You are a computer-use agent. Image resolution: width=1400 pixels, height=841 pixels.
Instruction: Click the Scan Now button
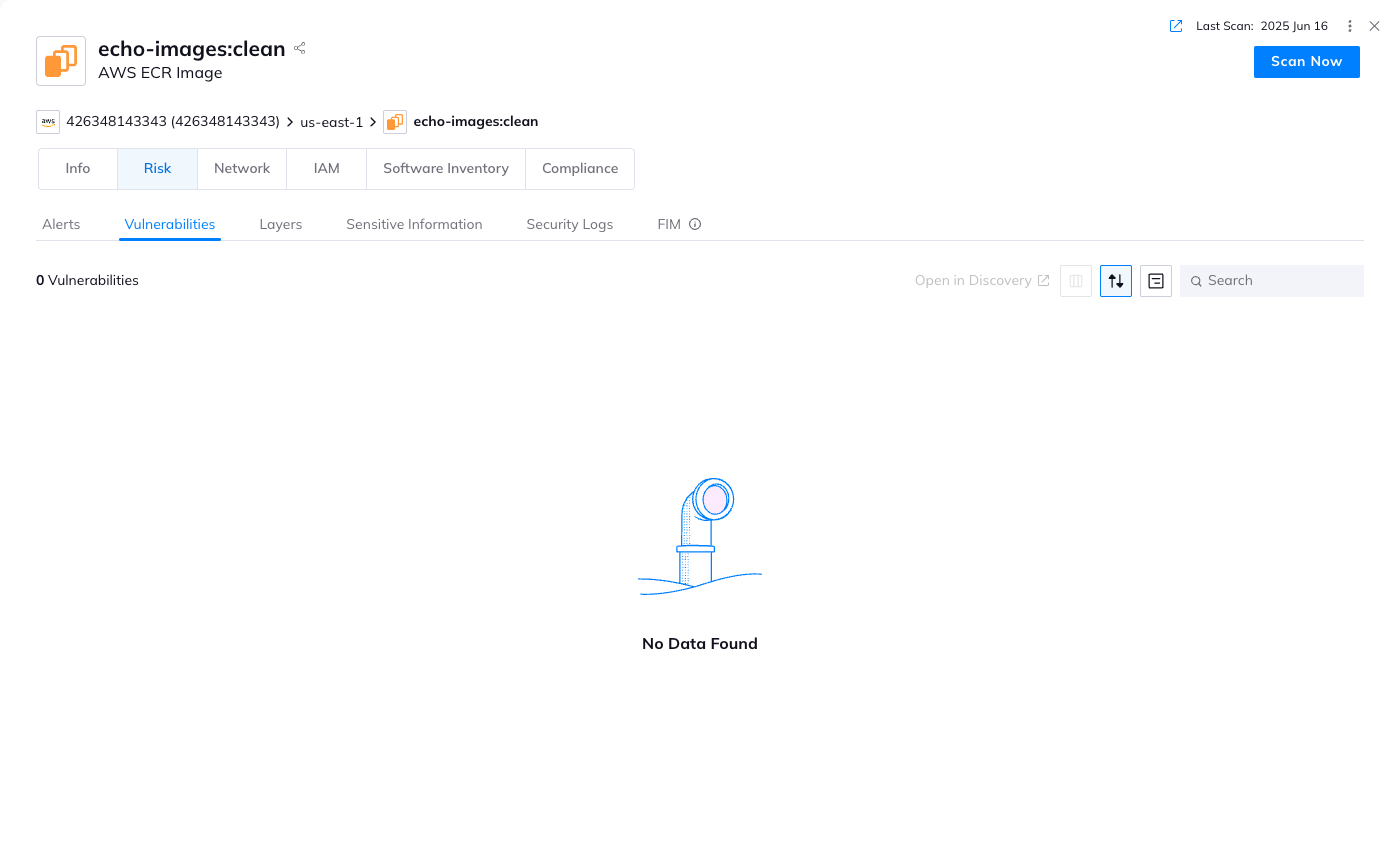(1306, 61)
